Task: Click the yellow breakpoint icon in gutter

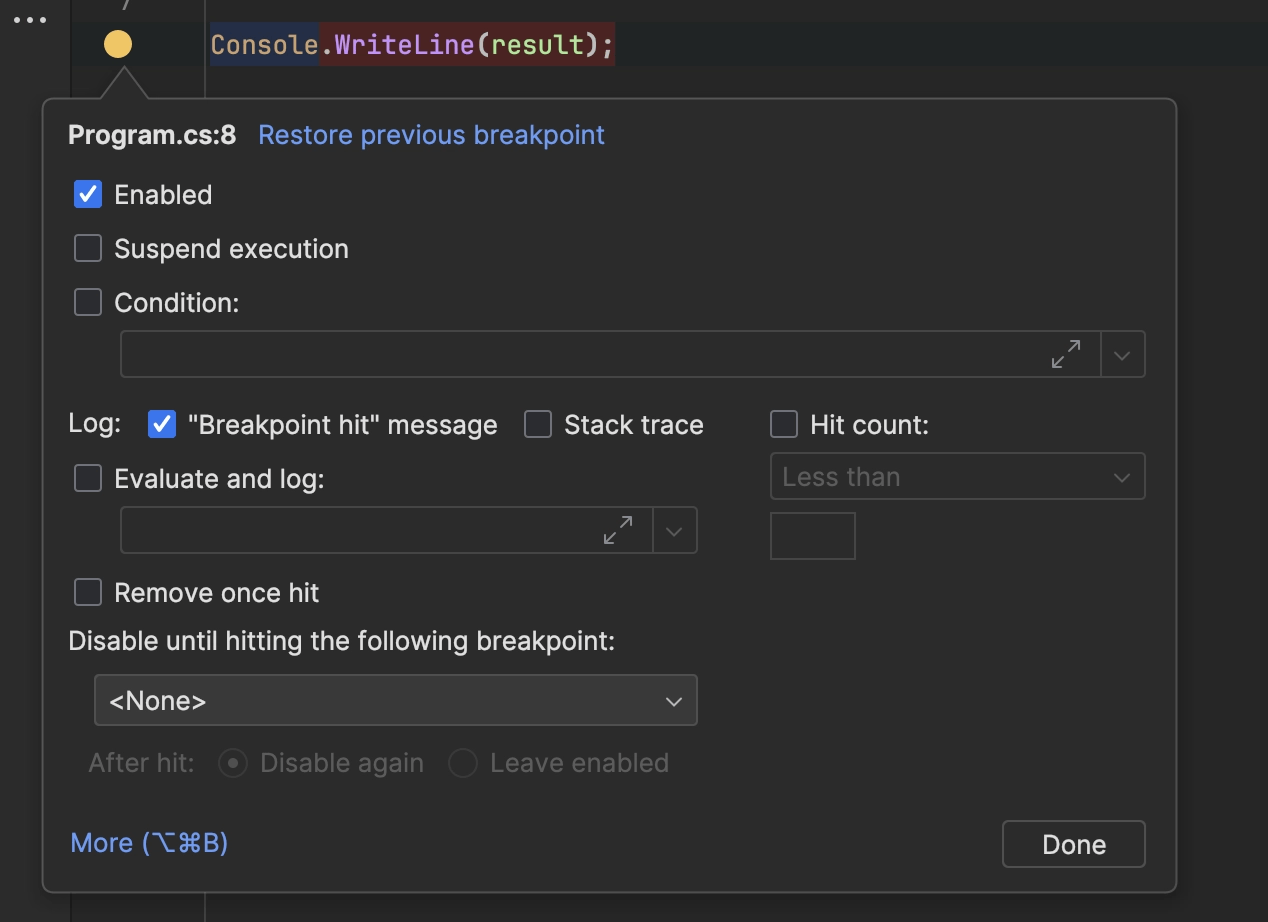Action: [118, 44]
